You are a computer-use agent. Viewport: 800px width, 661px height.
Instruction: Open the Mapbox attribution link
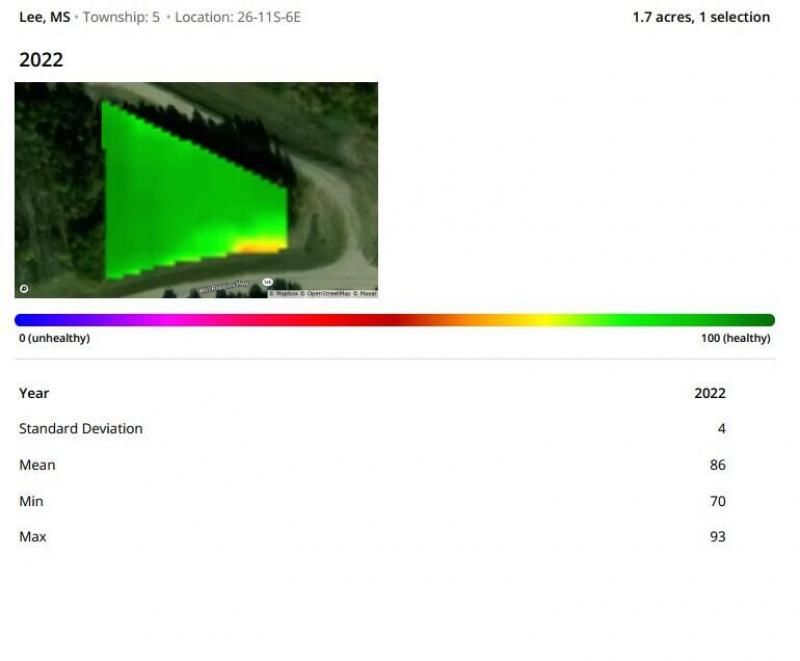pyautogui.click(x=286, y=294)
